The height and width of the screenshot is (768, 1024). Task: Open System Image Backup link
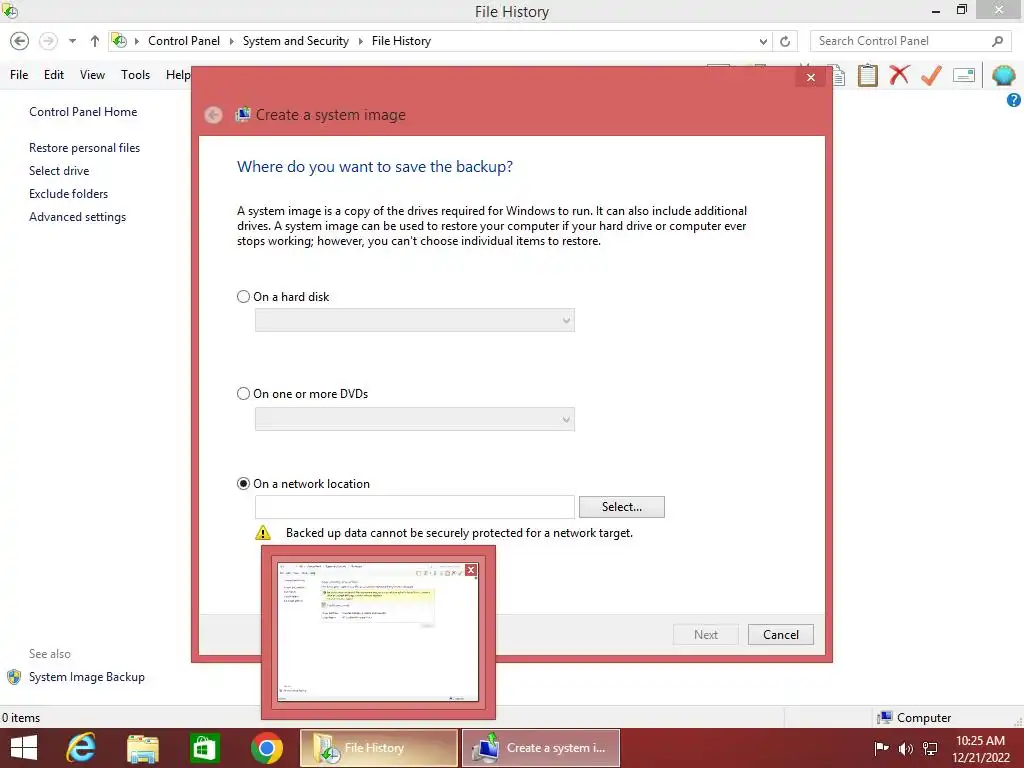(86, 677)
